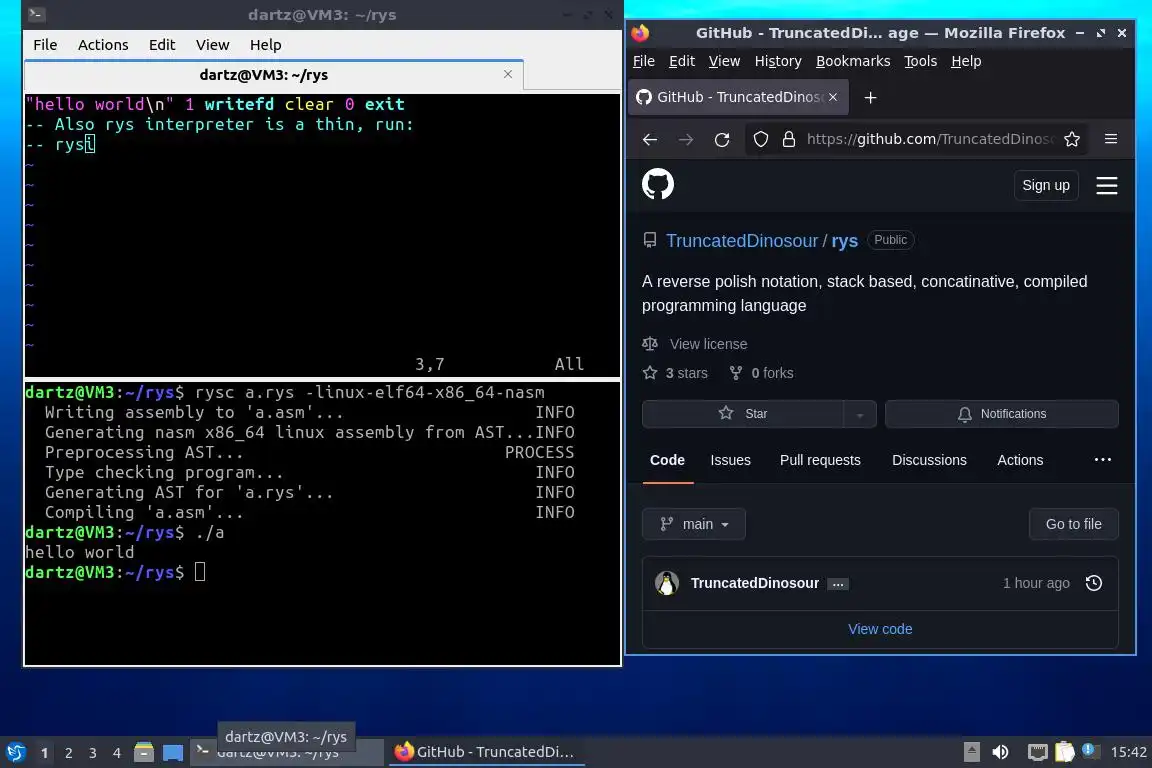The height and width of the screenshot is (768, 1152).
Task: Open the terminal File menu
Action: [x=45, y=45]
